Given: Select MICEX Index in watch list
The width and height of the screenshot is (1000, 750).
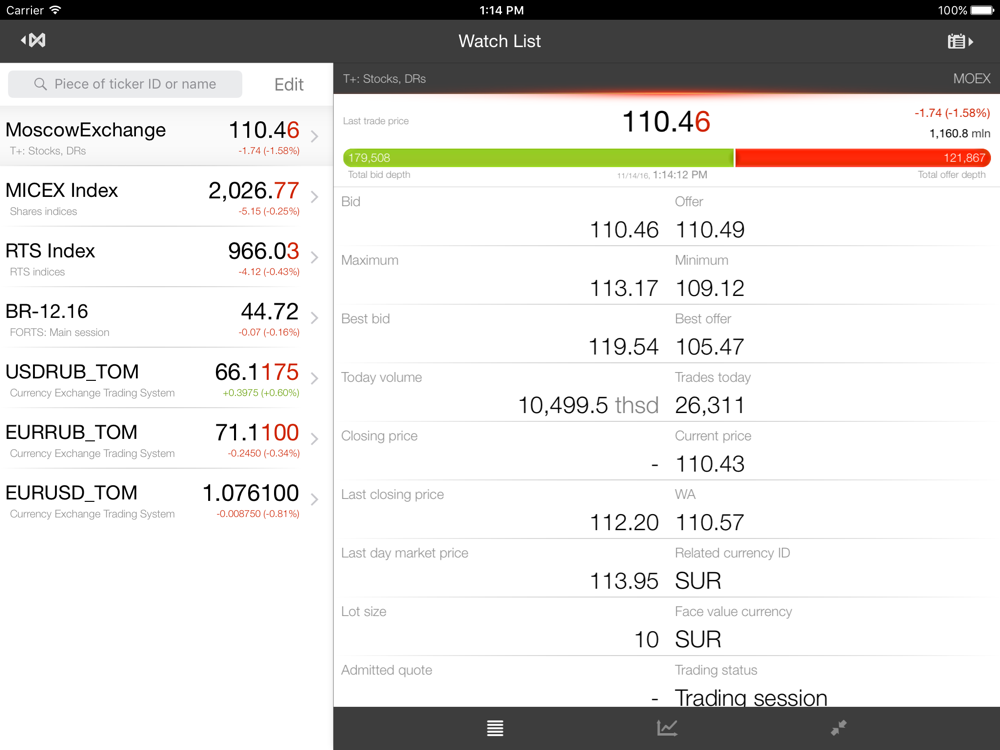Looking at the screenshot, I should click(x=166, y=196).
